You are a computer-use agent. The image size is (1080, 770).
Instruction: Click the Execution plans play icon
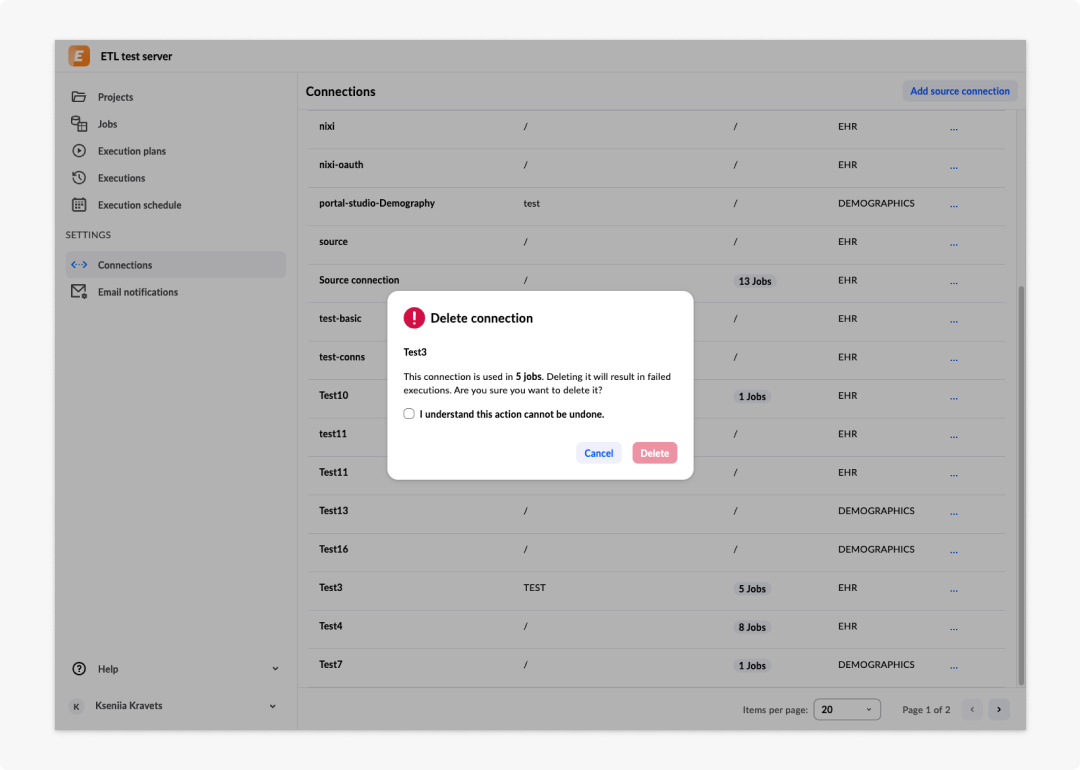(79, 151)
